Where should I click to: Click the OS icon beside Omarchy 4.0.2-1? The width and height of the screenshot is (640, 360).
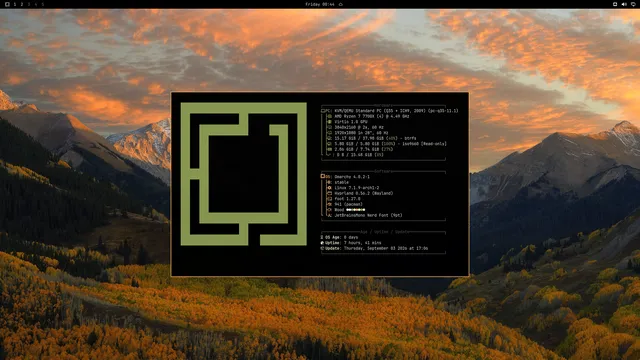(323, 176)
